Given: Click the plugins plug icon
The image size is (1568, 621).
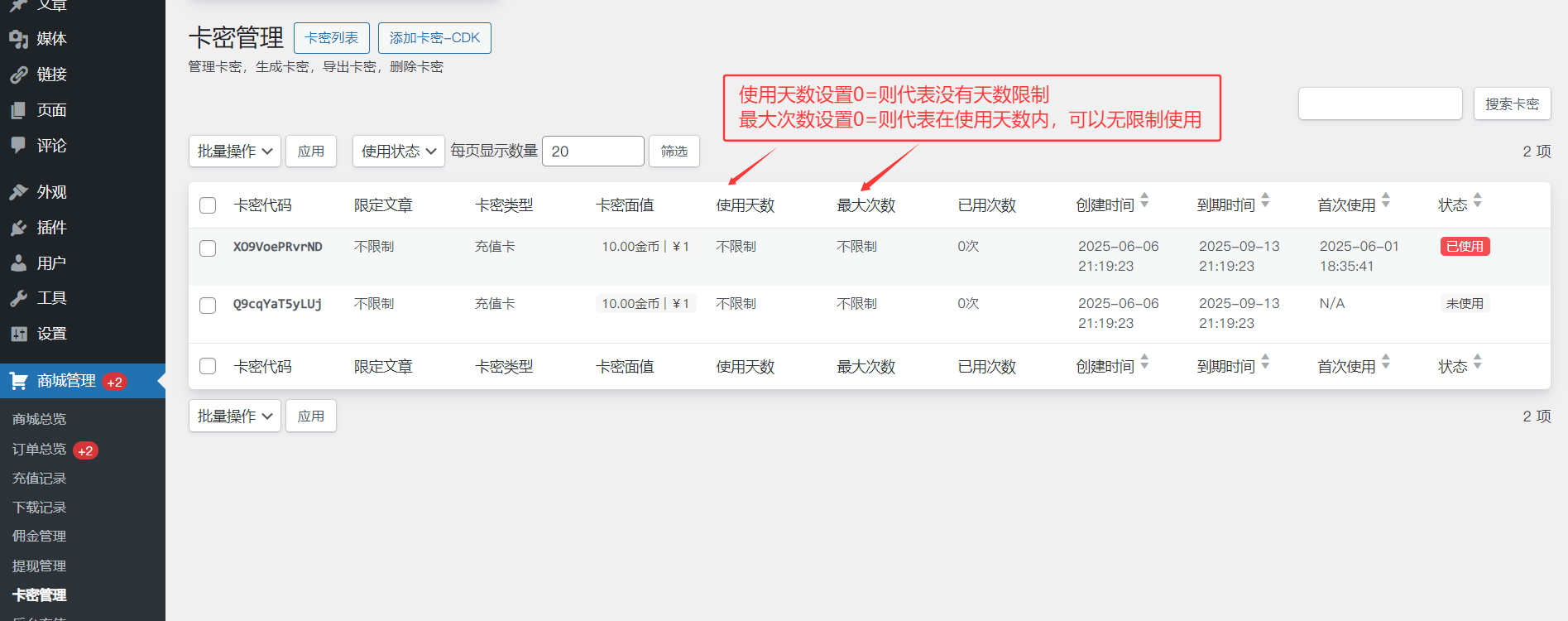Looking at the screenshot, I should pos(18,228).
